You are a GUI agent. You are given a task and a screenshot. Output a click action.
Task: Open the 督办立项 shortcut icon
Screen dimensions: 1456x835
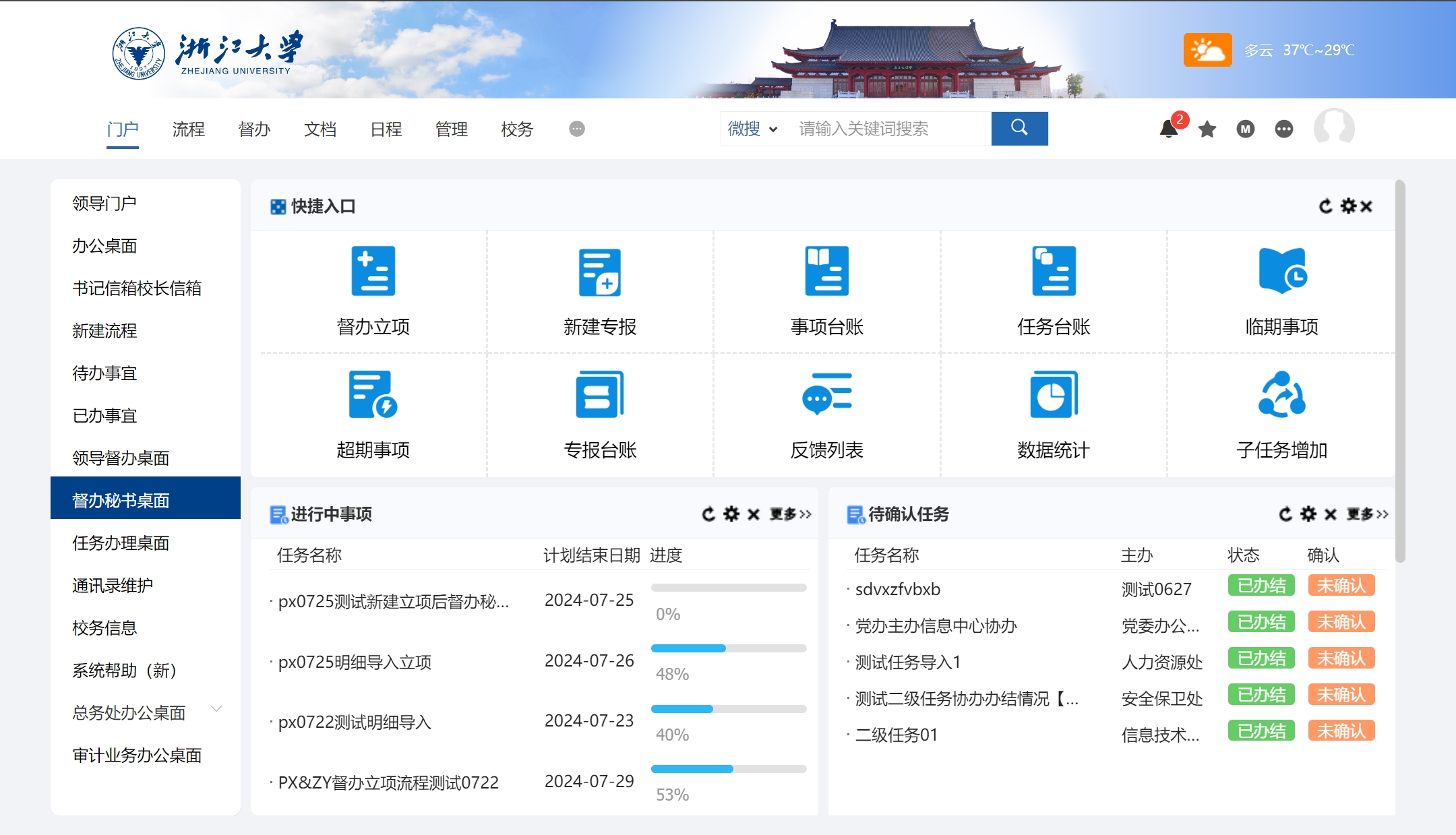point(373,271)
